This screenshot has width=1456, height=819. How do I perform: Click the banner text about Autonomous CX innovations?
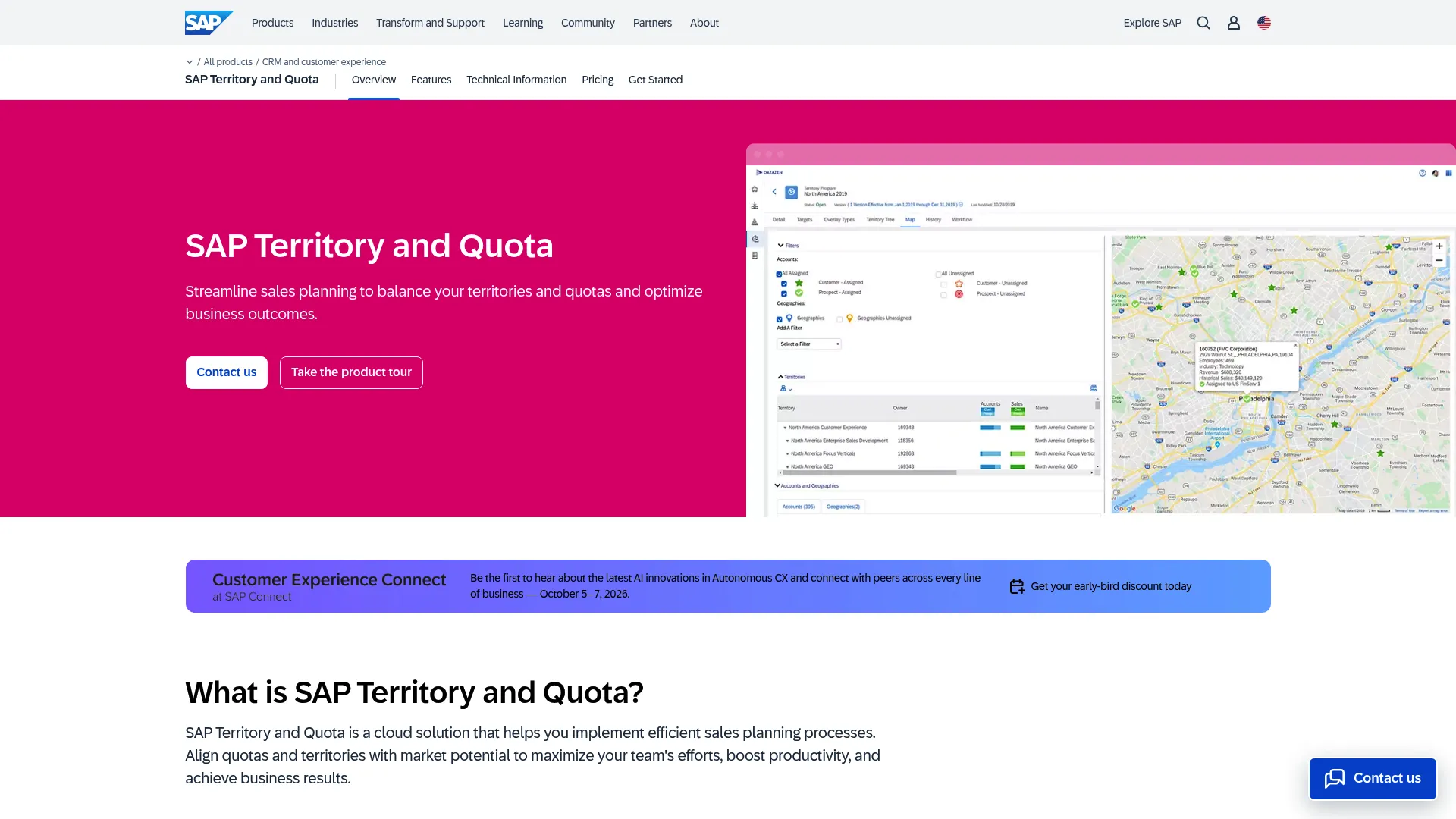tap(725, 585)
